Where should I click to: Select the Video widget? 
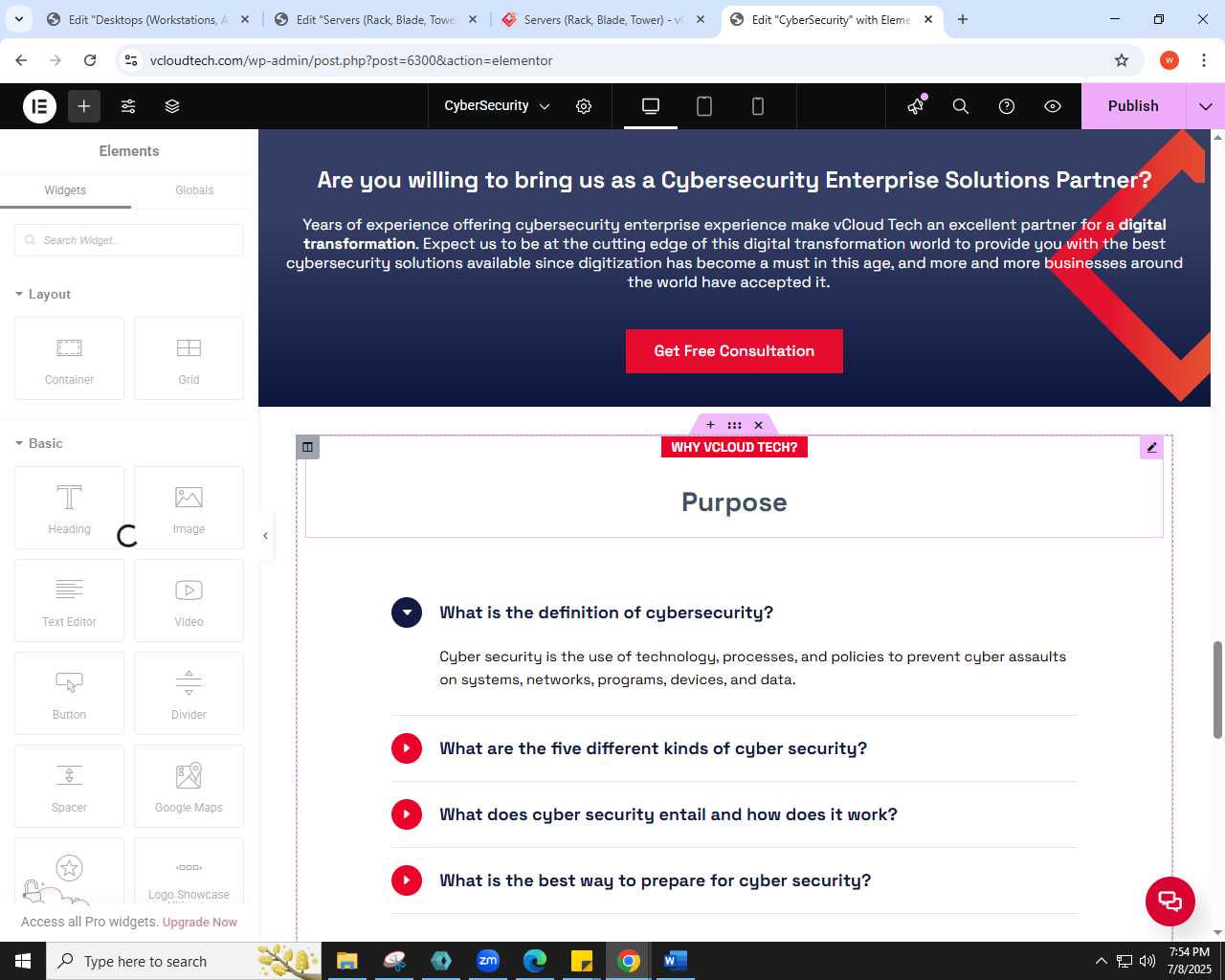tap(189, 601)
